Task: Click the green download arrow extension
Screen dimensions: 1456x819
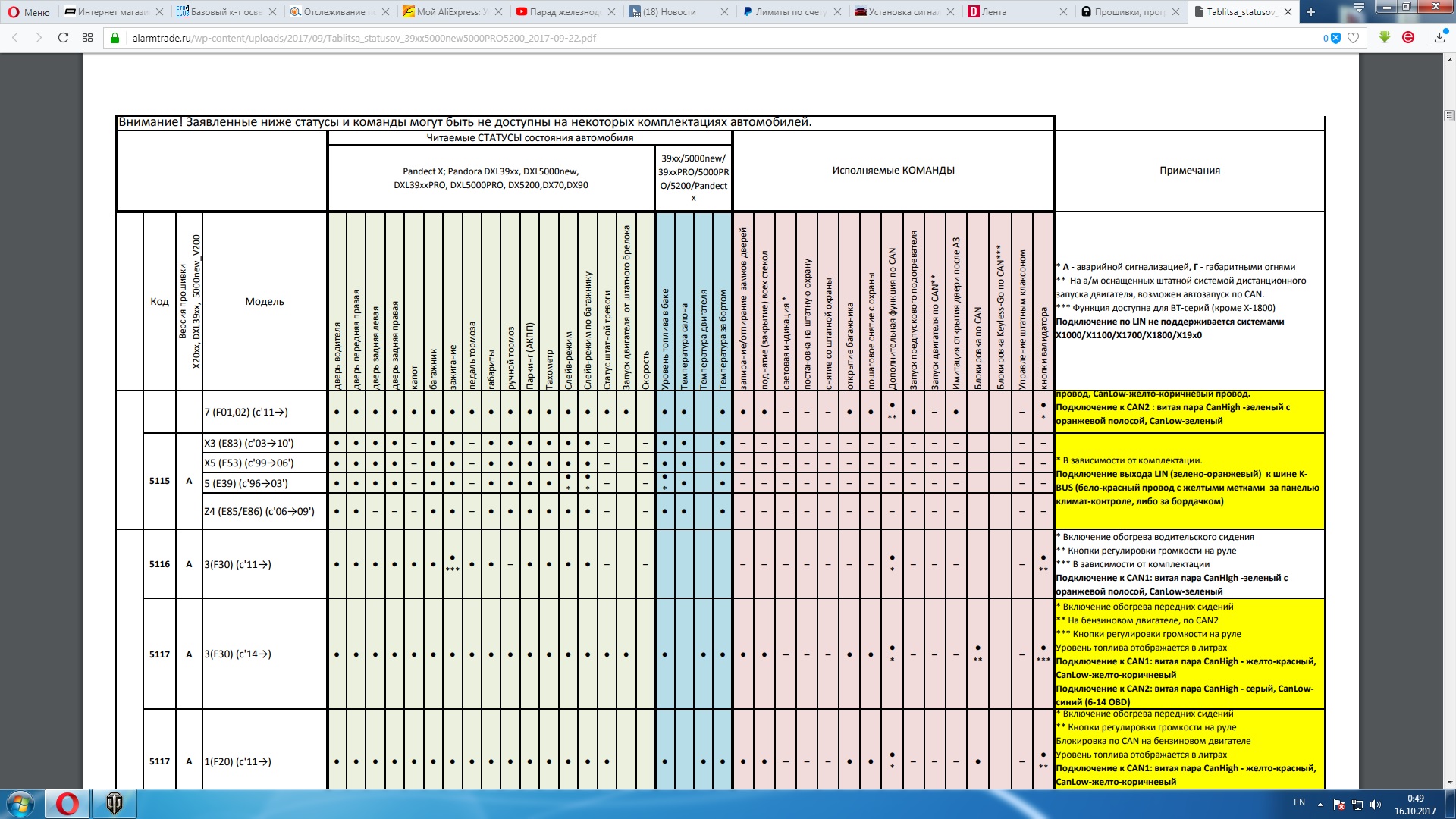Action: pos(1385,37)
